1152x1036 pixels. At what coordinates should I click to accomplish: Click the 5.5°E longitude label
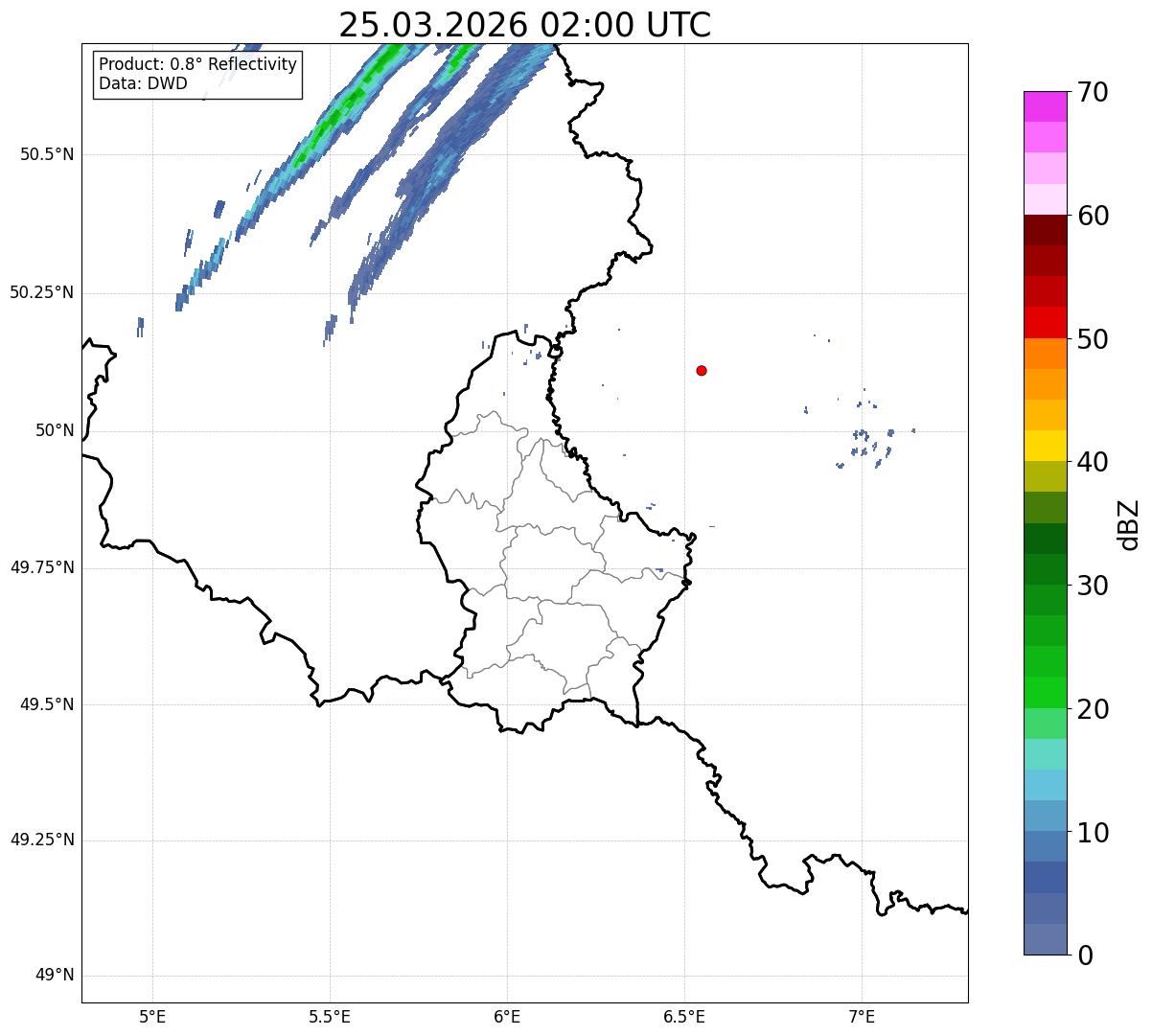(330, 1016)
